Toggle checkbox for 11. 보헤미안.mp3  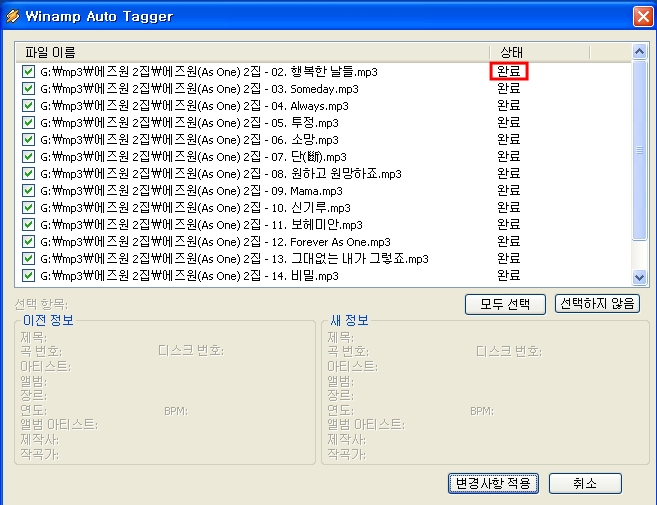28,224
